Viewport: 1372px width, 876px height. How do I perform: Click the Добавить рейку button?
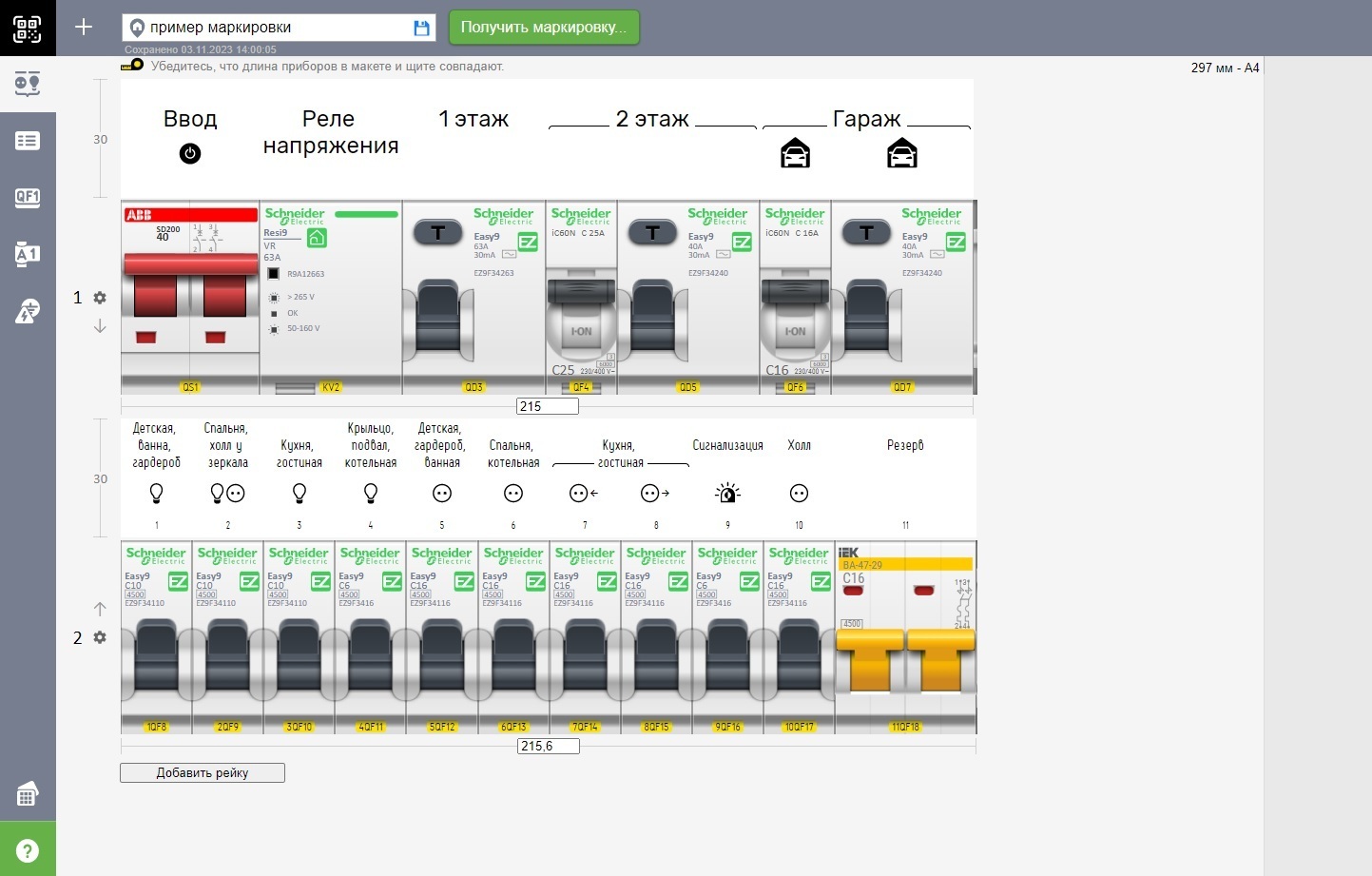click(x=203, y=772)
